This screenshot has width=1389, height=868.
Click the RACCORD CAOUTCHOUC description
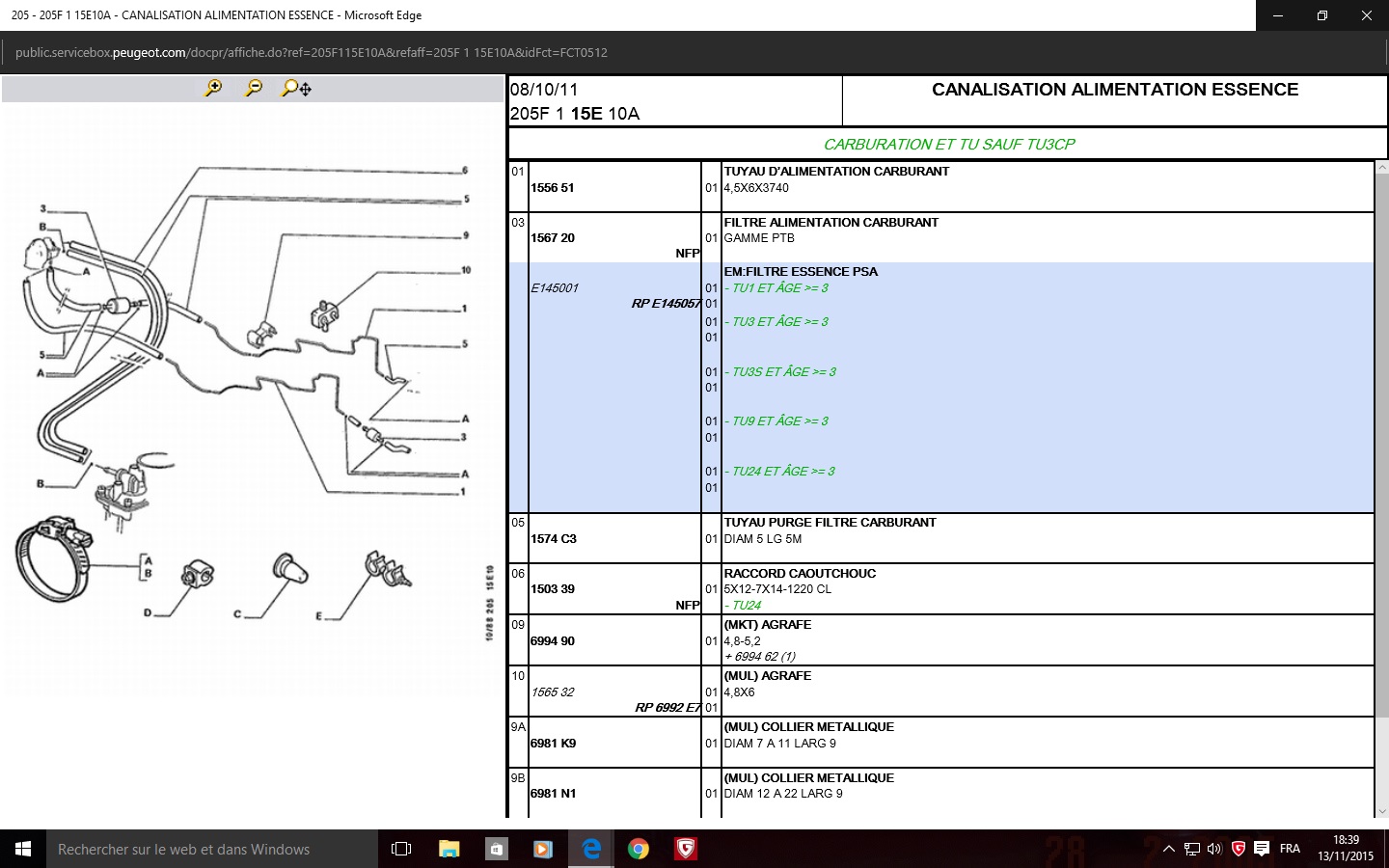(x=800, y=574)
